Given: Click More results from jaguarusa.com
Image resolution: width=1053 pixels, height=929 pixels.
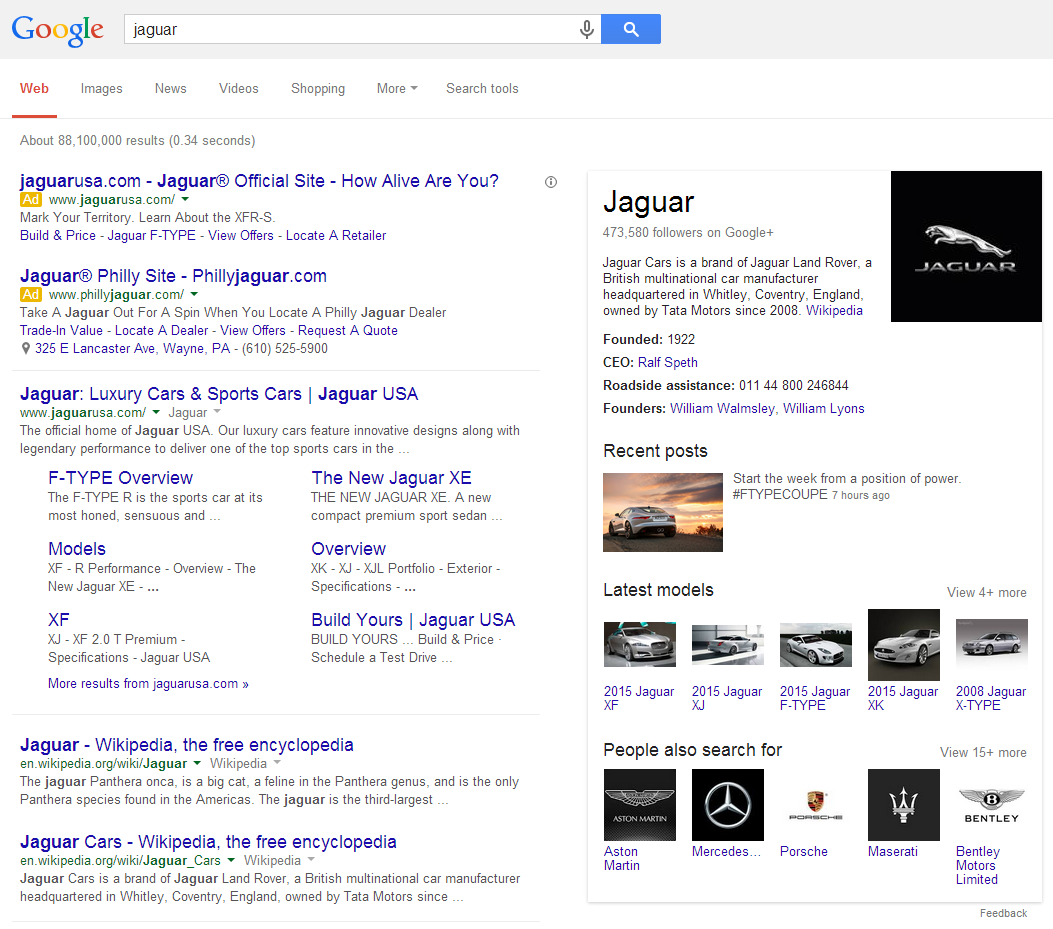Looking at the screenshot, I should [148, 683].
